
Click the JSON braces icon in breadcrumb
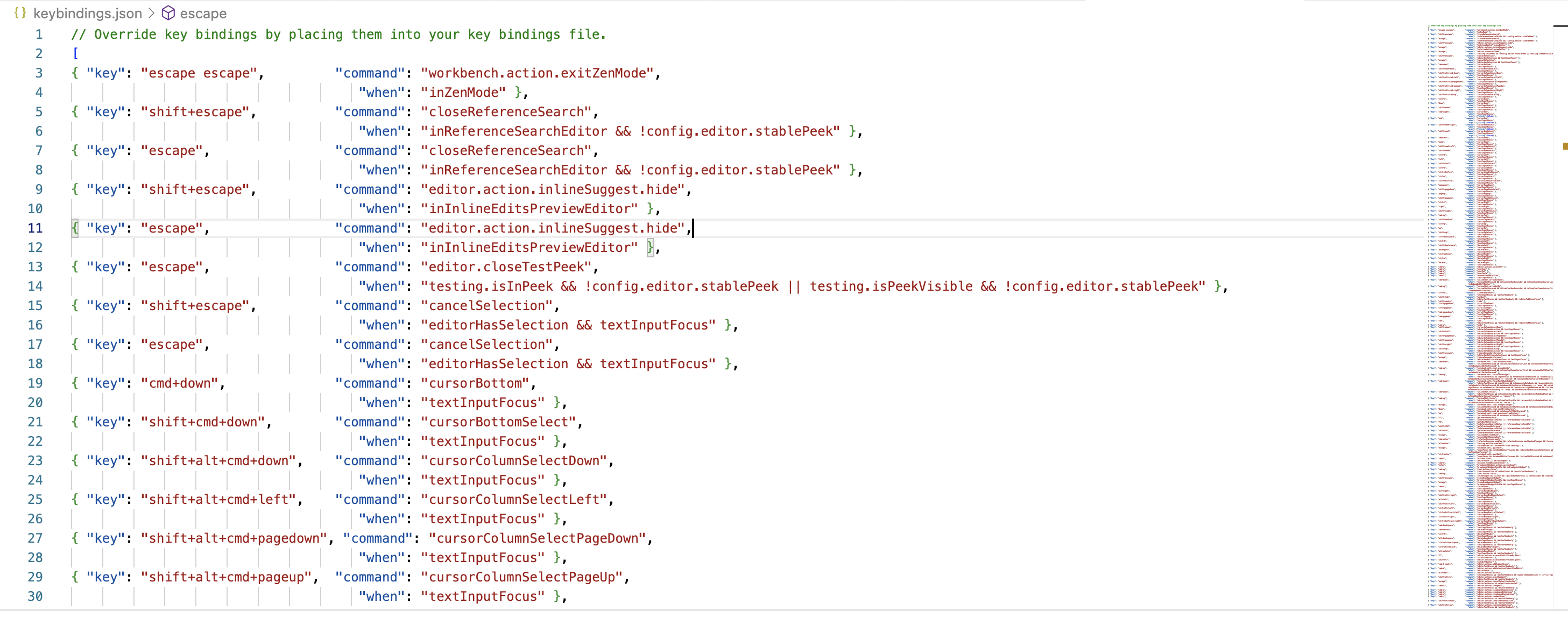19,13
